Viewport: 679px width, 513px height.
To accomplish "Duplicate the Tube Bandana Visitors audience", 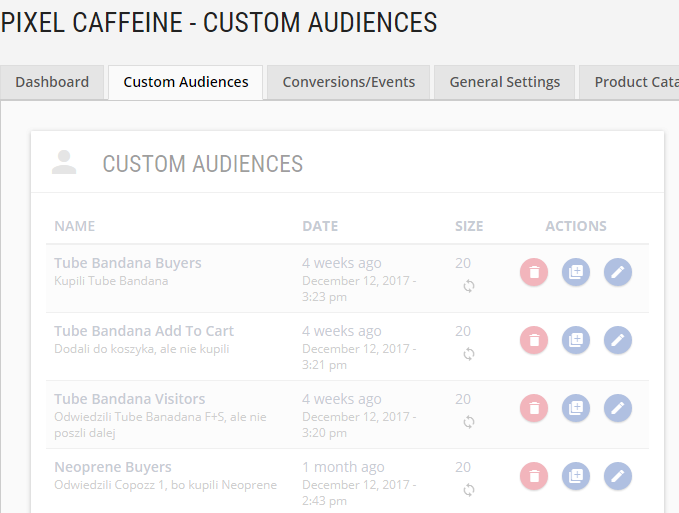I will point(576,408).
